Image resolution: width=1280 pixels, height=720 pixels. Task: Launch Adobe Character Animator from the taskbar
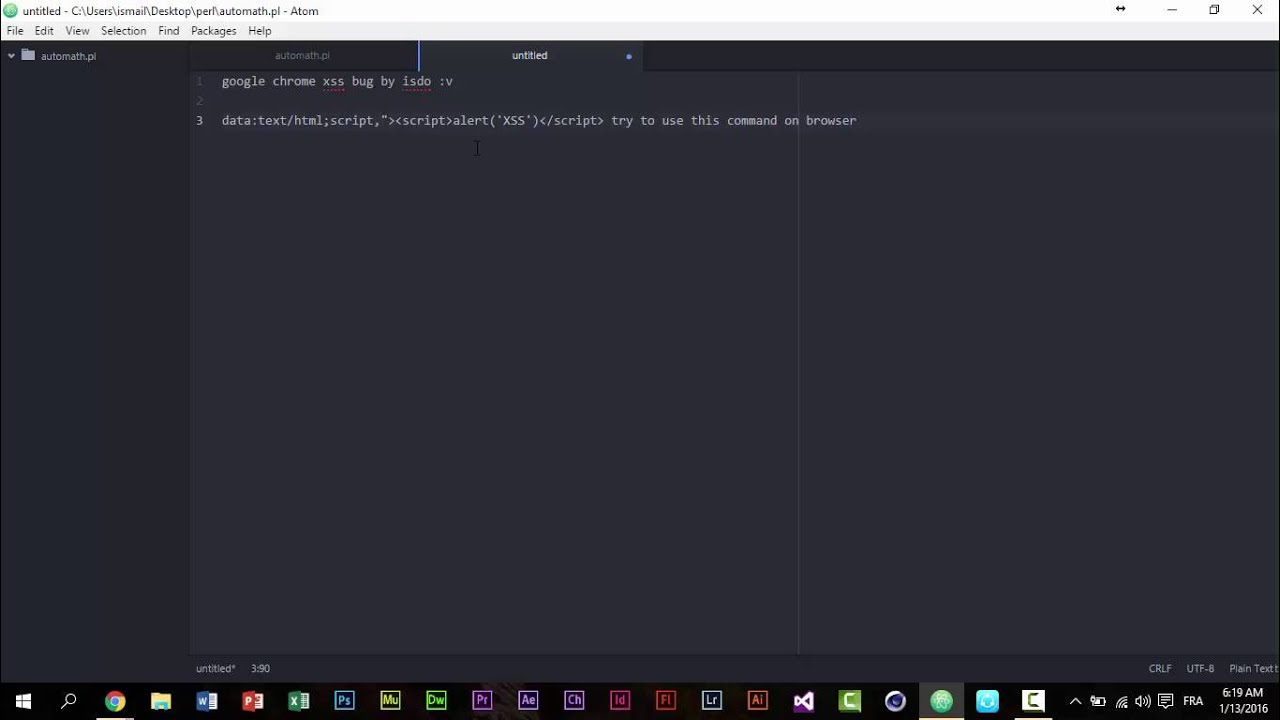click(x=574, y=701)
